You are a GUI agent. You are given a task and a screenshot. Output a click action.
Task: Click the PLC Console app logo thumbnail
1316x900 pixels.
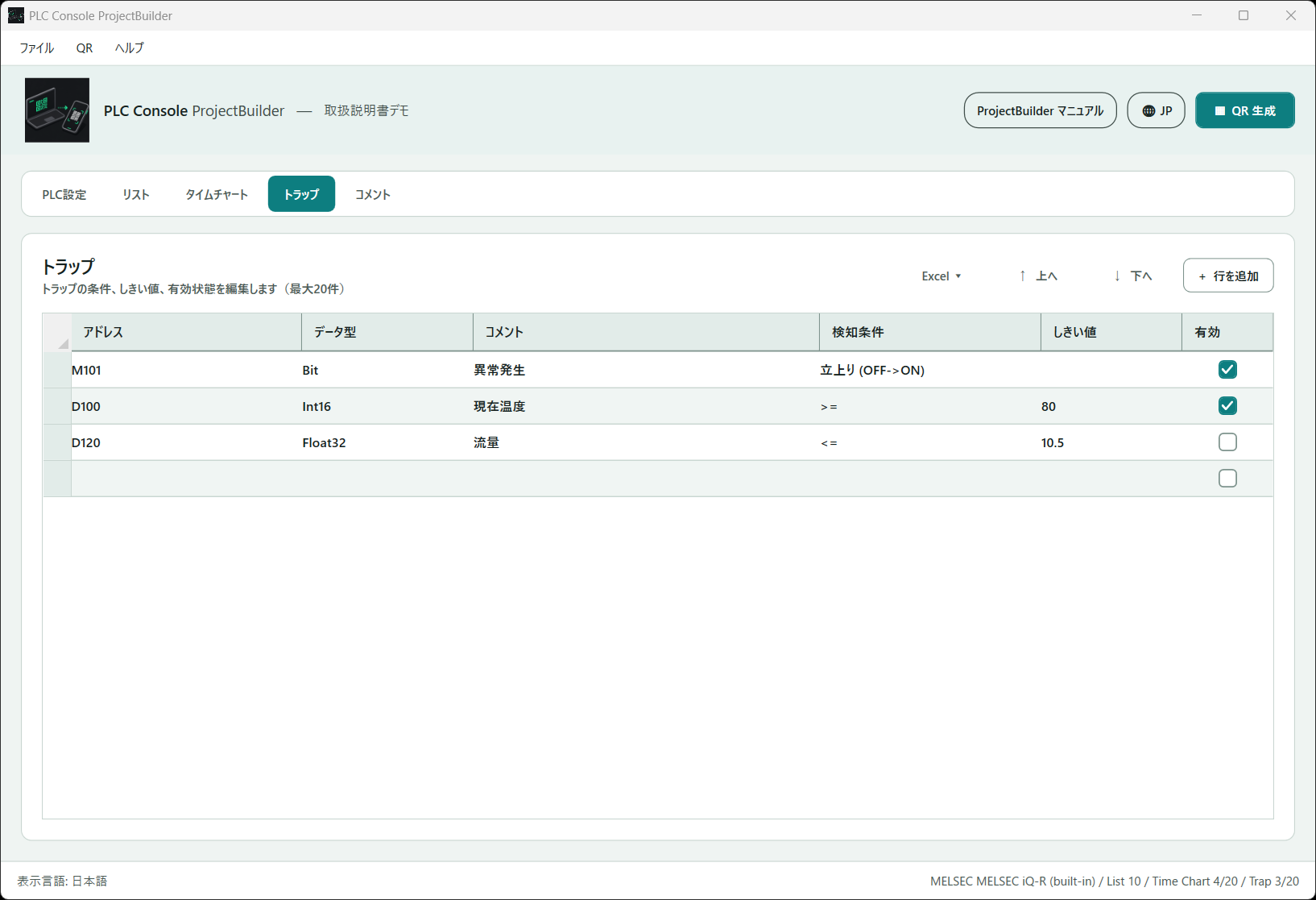pos(57,110)
